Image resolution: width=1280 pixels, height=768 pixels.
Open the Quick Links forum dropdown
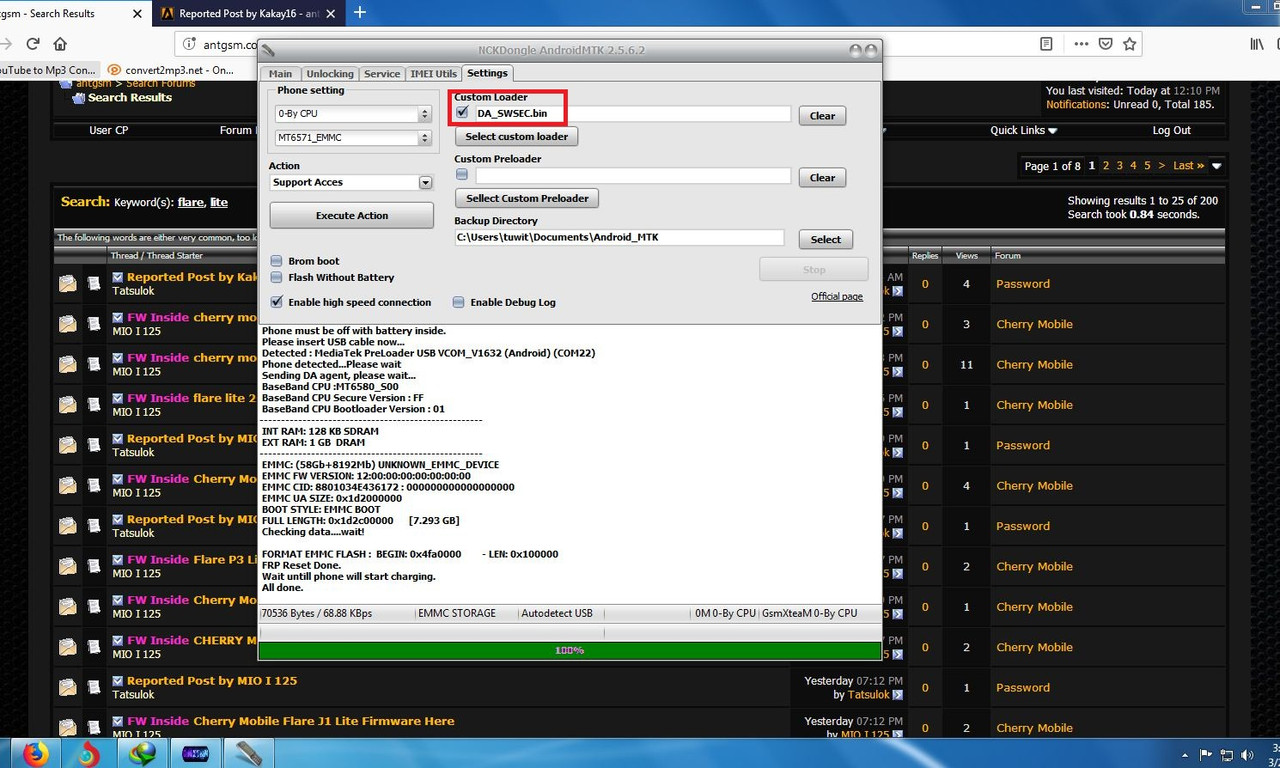point(1024,130)
